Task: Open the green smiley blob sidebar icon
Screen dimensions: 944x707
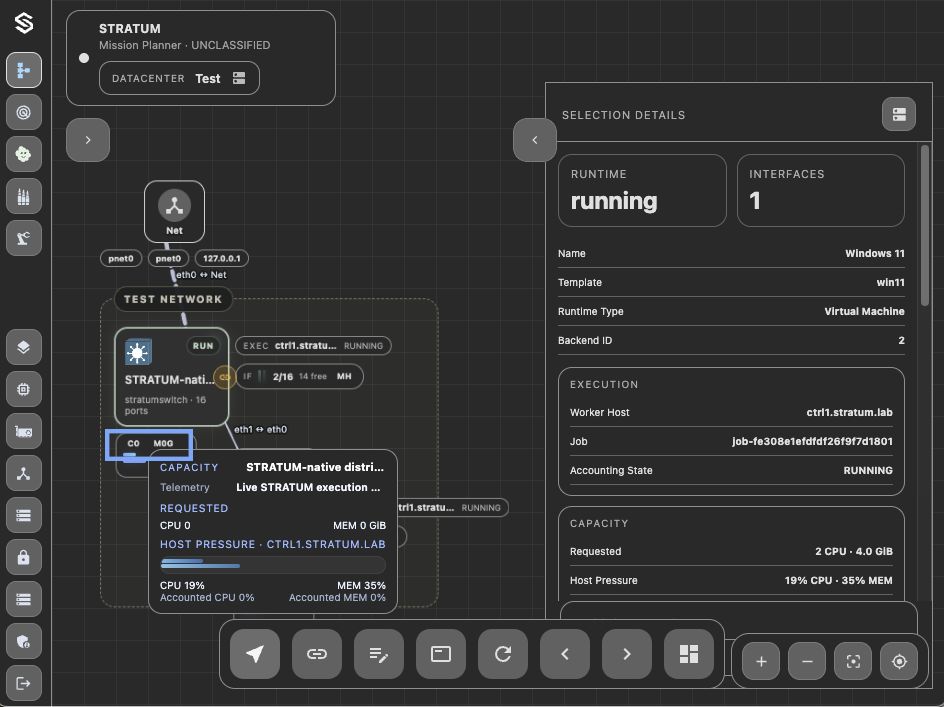Action: [24, 154]
